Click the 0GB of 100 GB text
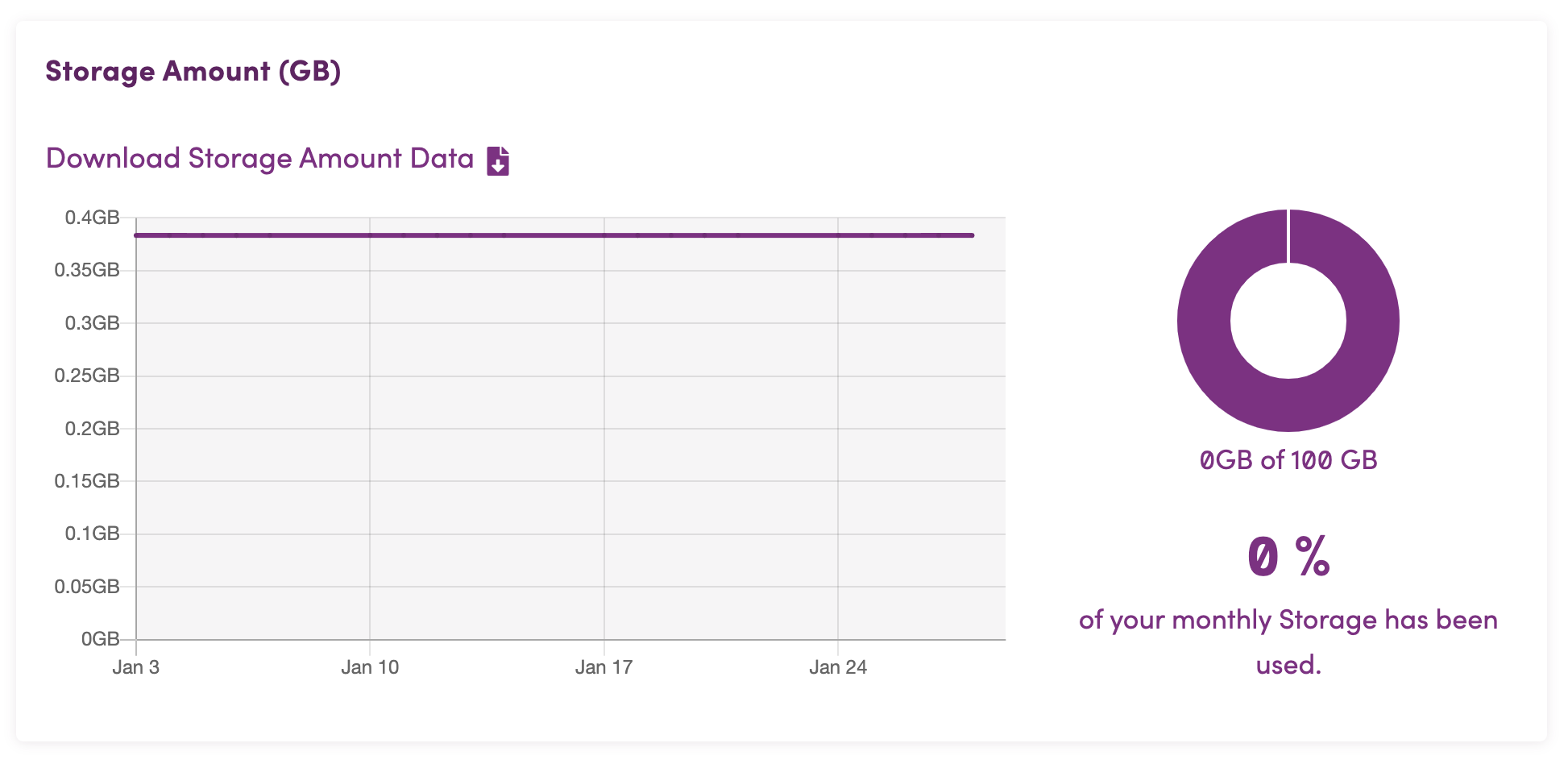The width and height of the screenshot is (1568, 764). [x=1288, y=460]
